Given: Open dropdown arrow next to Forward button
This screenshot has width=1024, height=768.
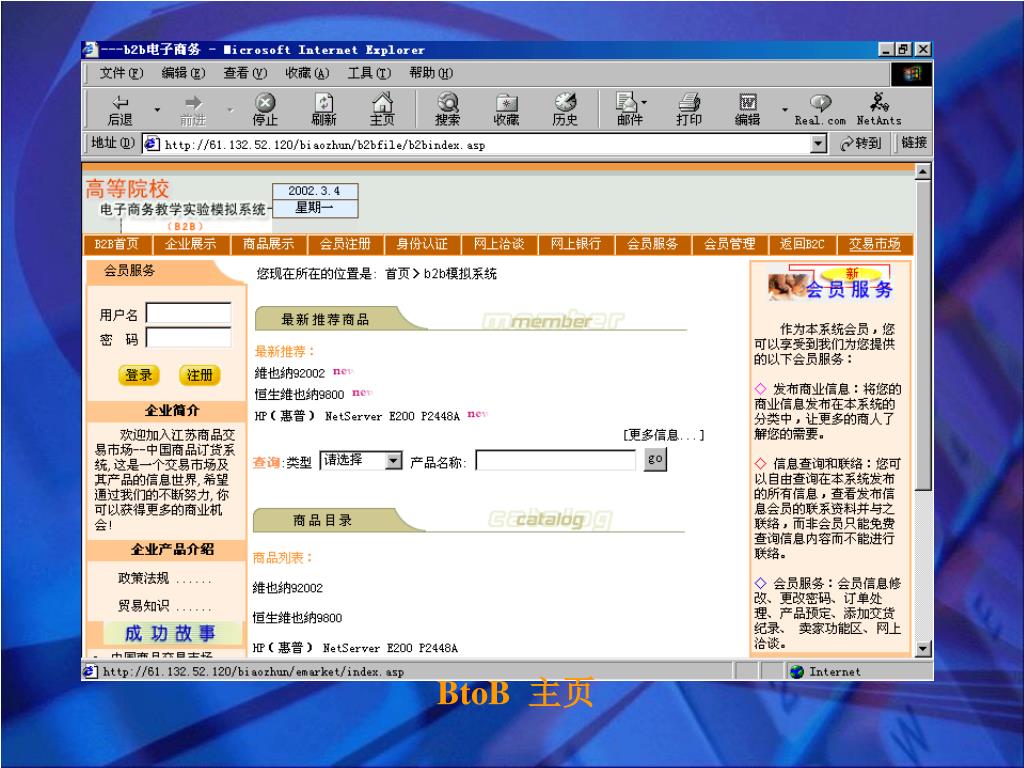Looking at the screenshot, I should tap(230, 109).
